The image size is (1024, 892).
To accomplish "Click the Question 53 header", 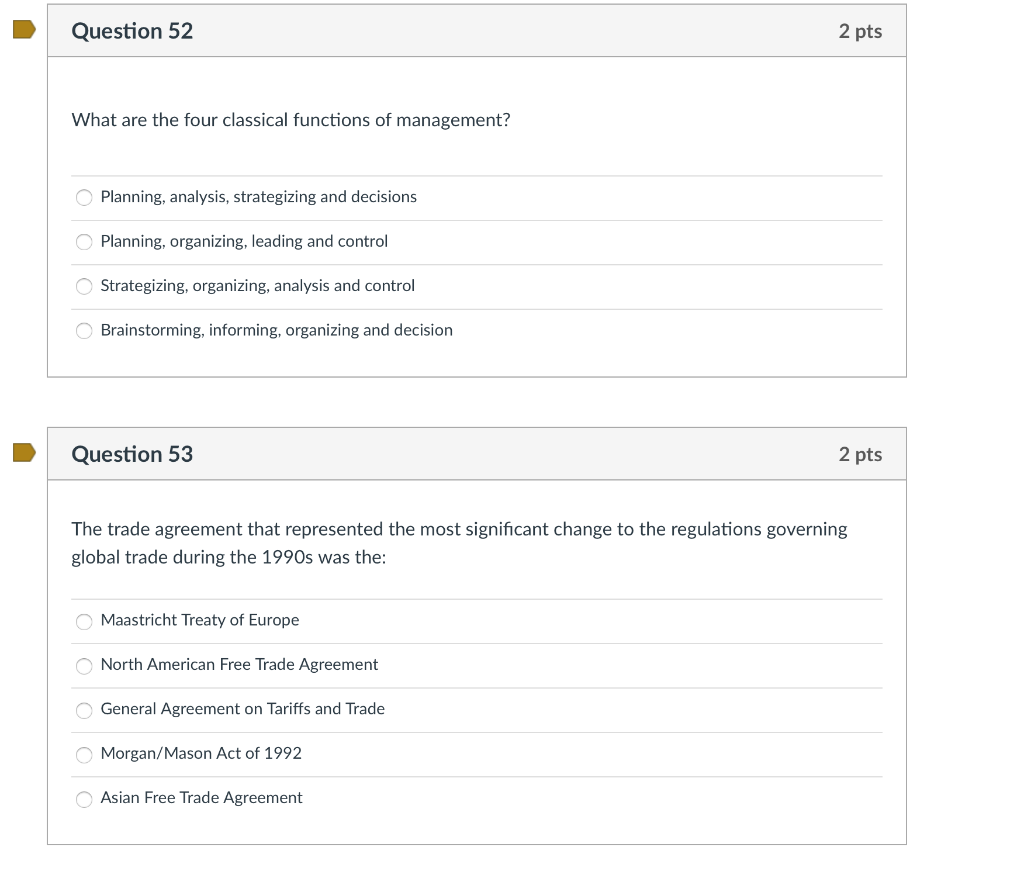I will [131, 453].
